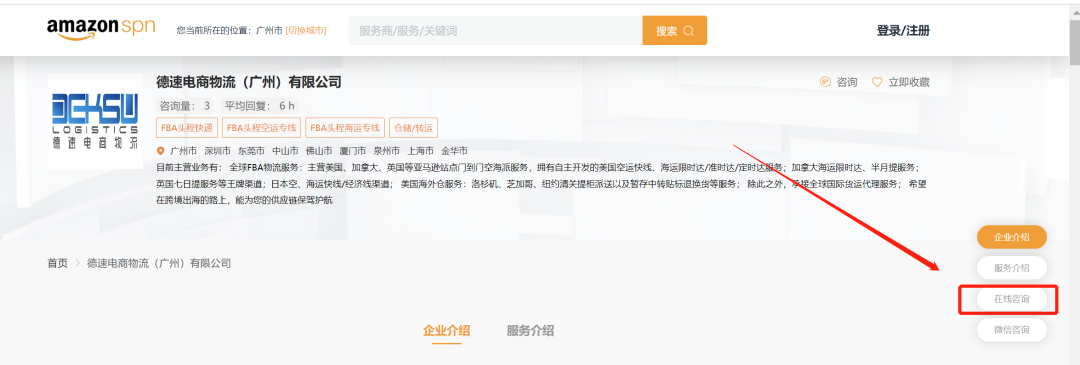The image size is (1080, 365).
Task: Select the 仓储/转运 tag
Action: coord(413,128)
